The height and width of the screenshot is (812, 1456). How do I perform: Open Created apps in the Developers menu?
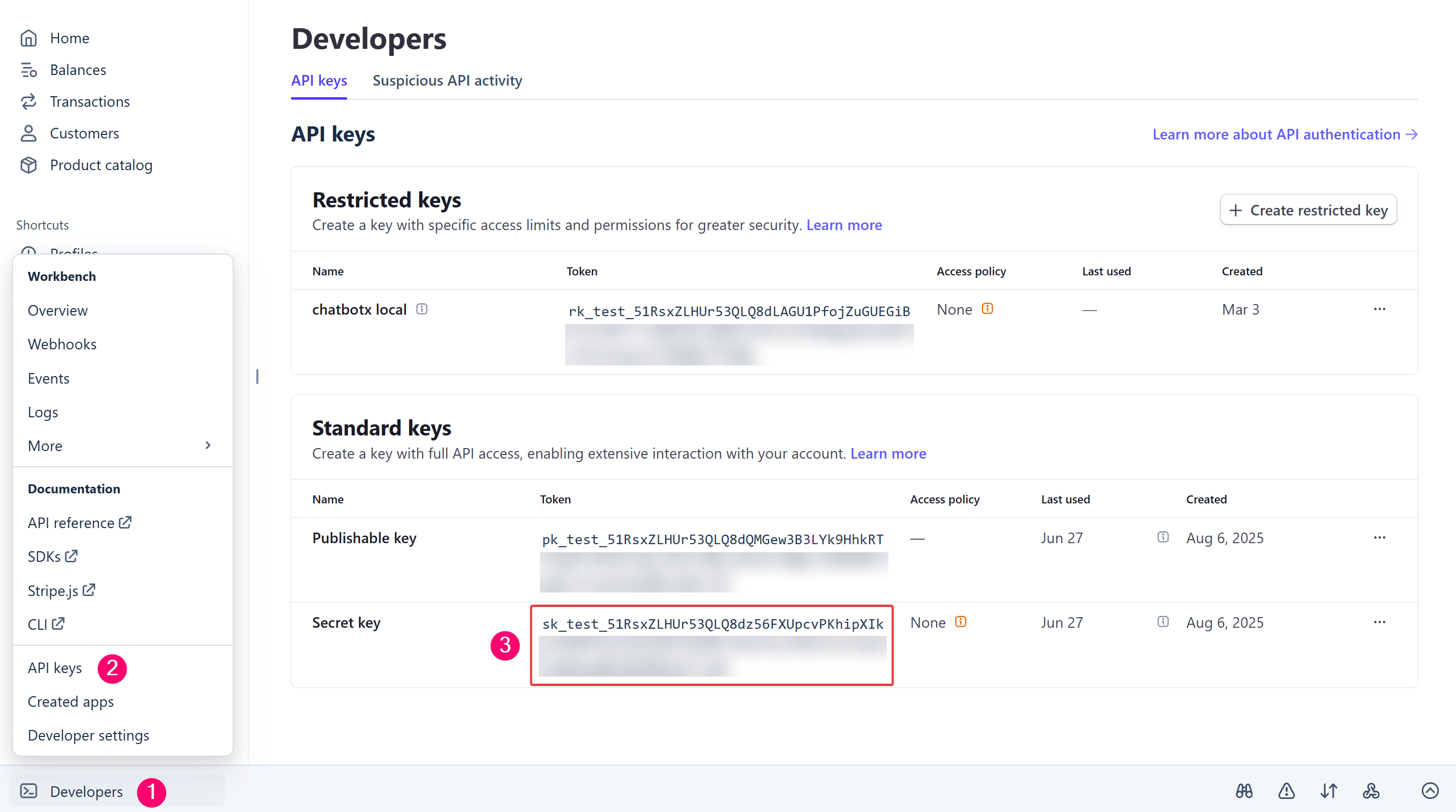[x=71, y=701]
